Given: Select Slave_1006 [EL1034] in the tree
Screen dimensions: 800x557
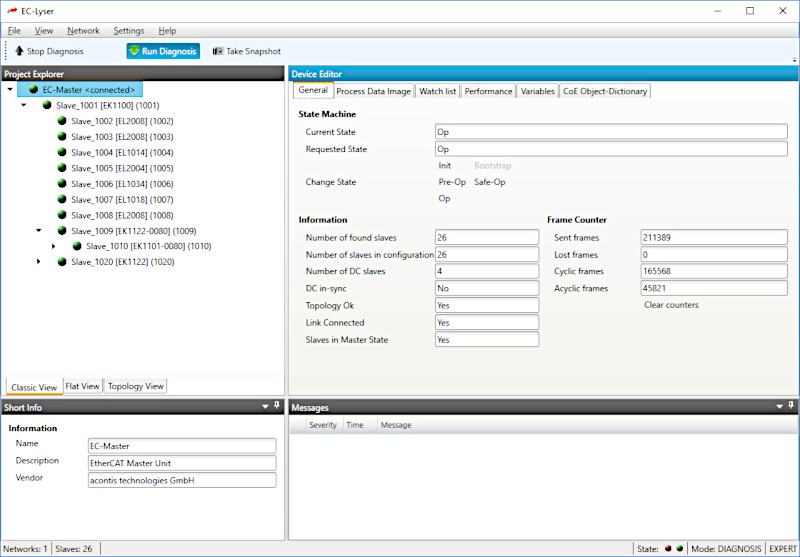Looking at the screenshot, I should coord(122,184).
